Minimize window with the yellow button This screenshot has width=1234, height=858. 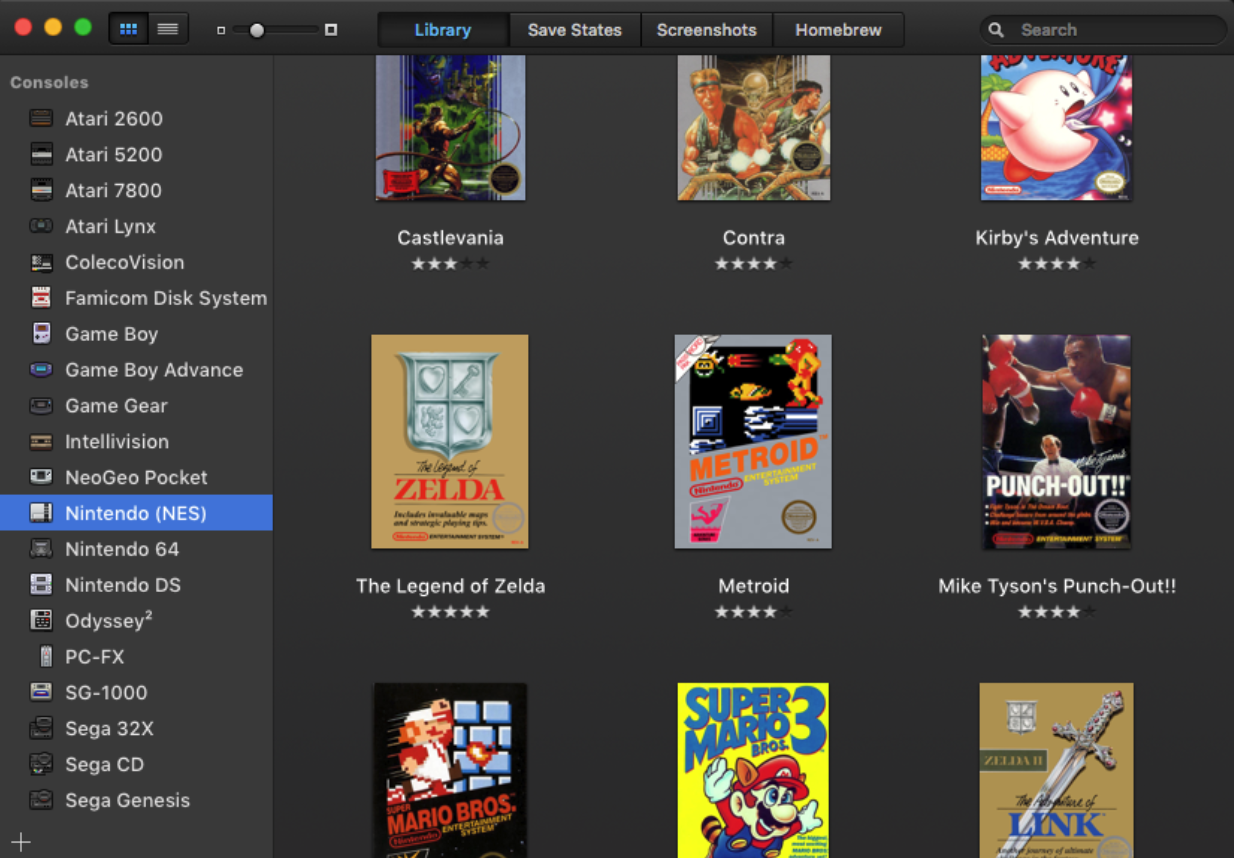tap(53, 28)
